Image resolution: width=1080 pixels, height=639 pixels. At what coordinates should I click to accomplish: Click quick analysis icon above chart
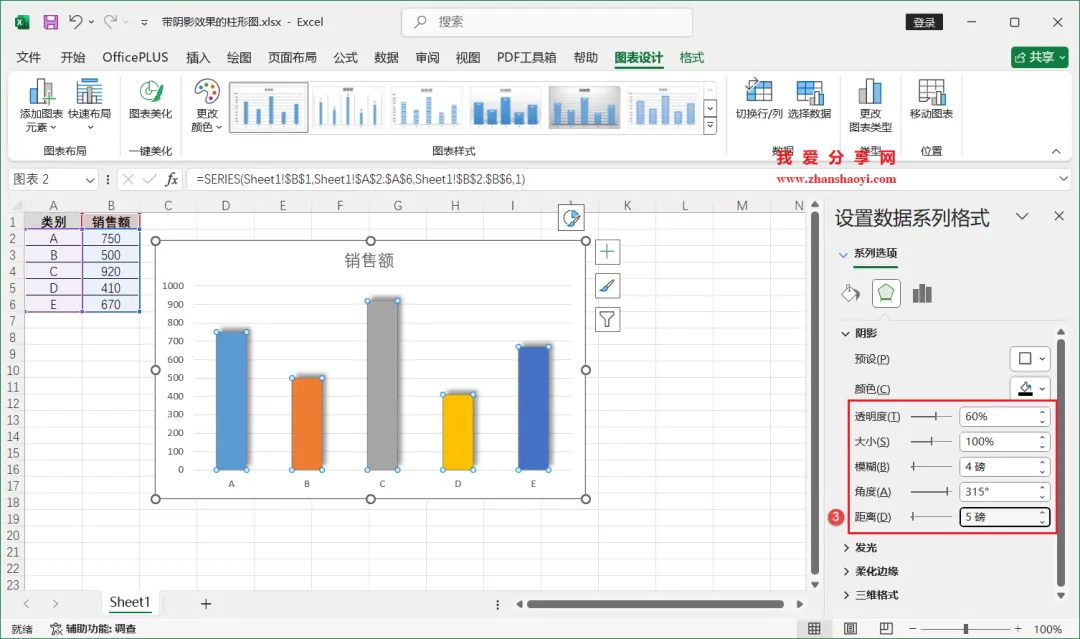coord(571,218)
